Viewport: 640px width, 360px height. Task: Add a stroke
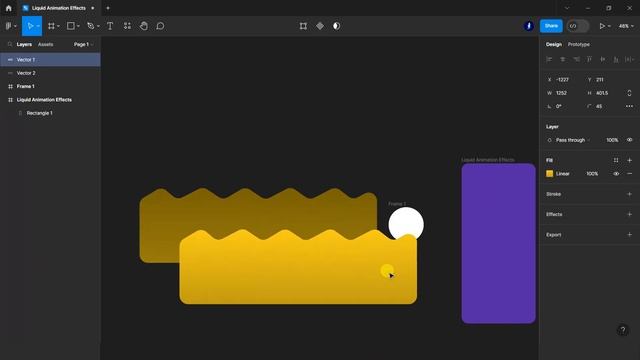pos(629,194)
